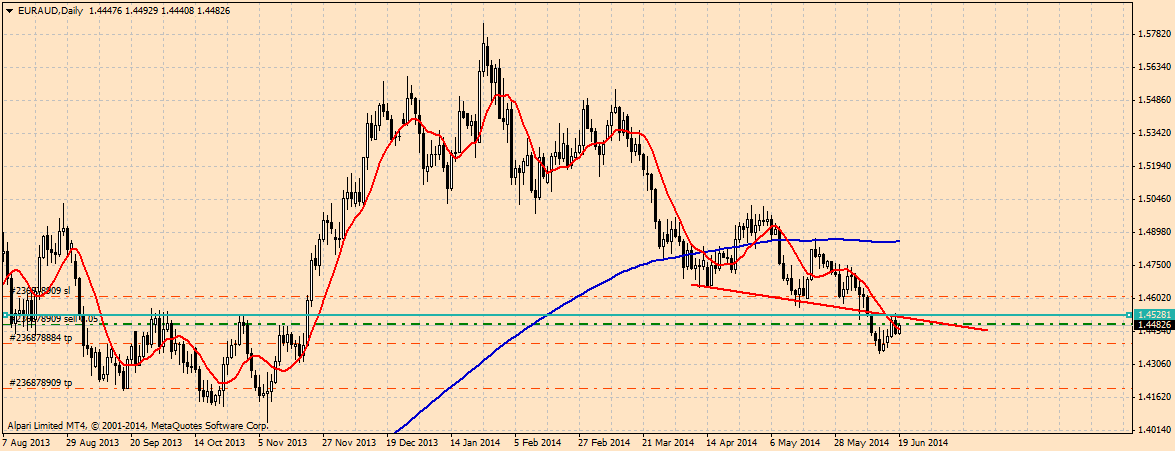Click the teal 1.45281 price tag

click(1153, 315)
